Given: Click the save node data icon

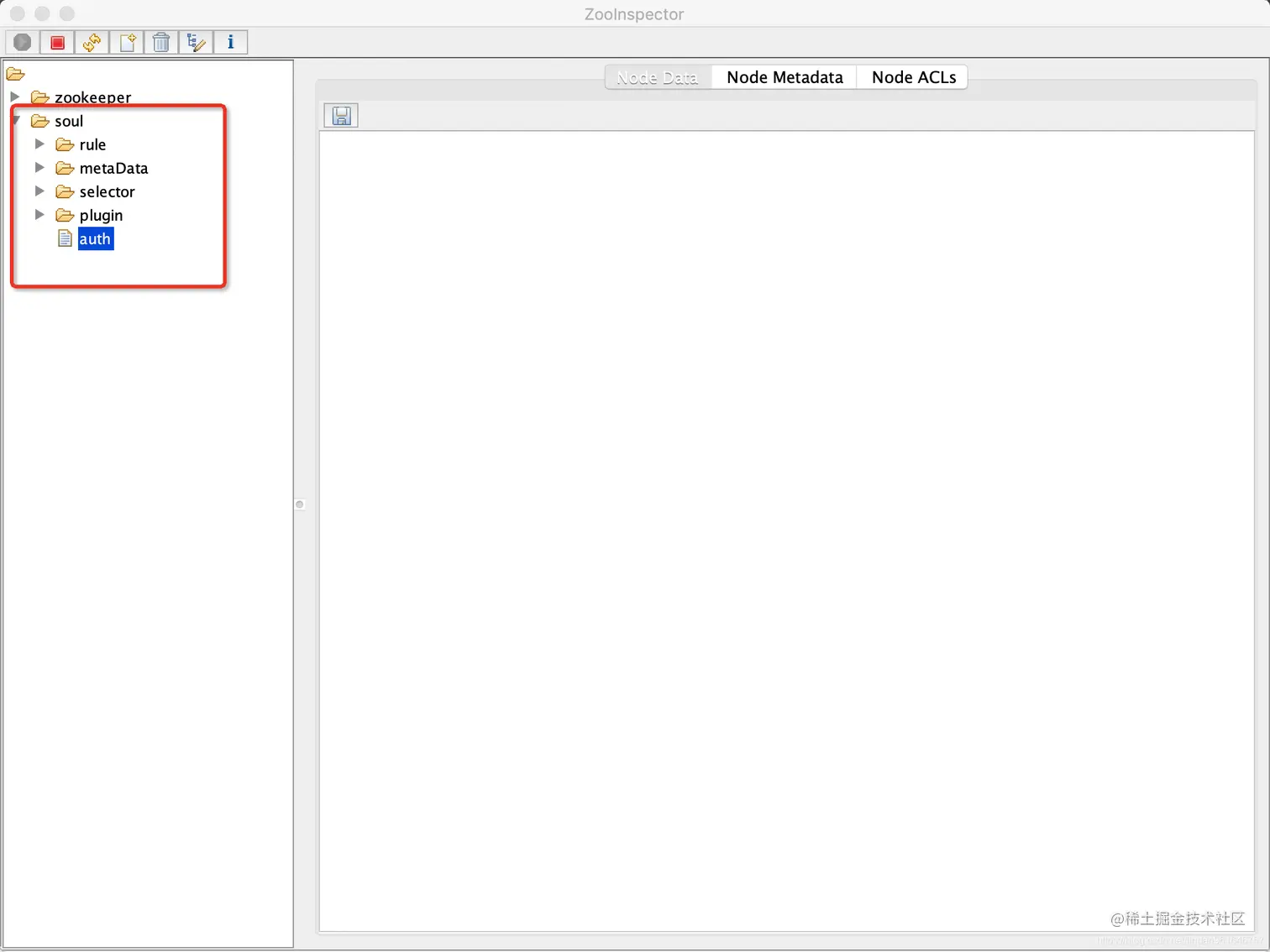Looking at the screenshot, I should pyautogui.click(x=341, y=116).
